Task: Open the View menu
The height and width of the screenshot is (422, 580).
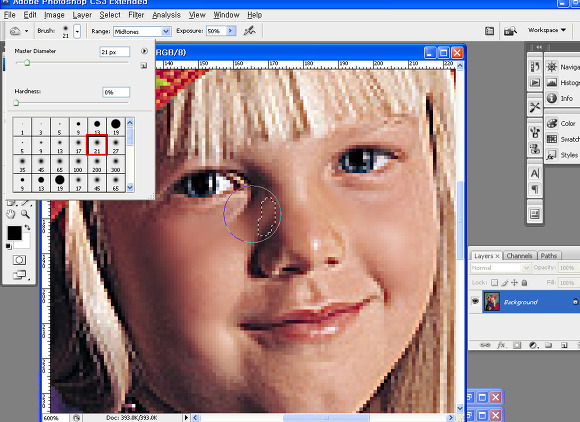Action: (197, 15)
